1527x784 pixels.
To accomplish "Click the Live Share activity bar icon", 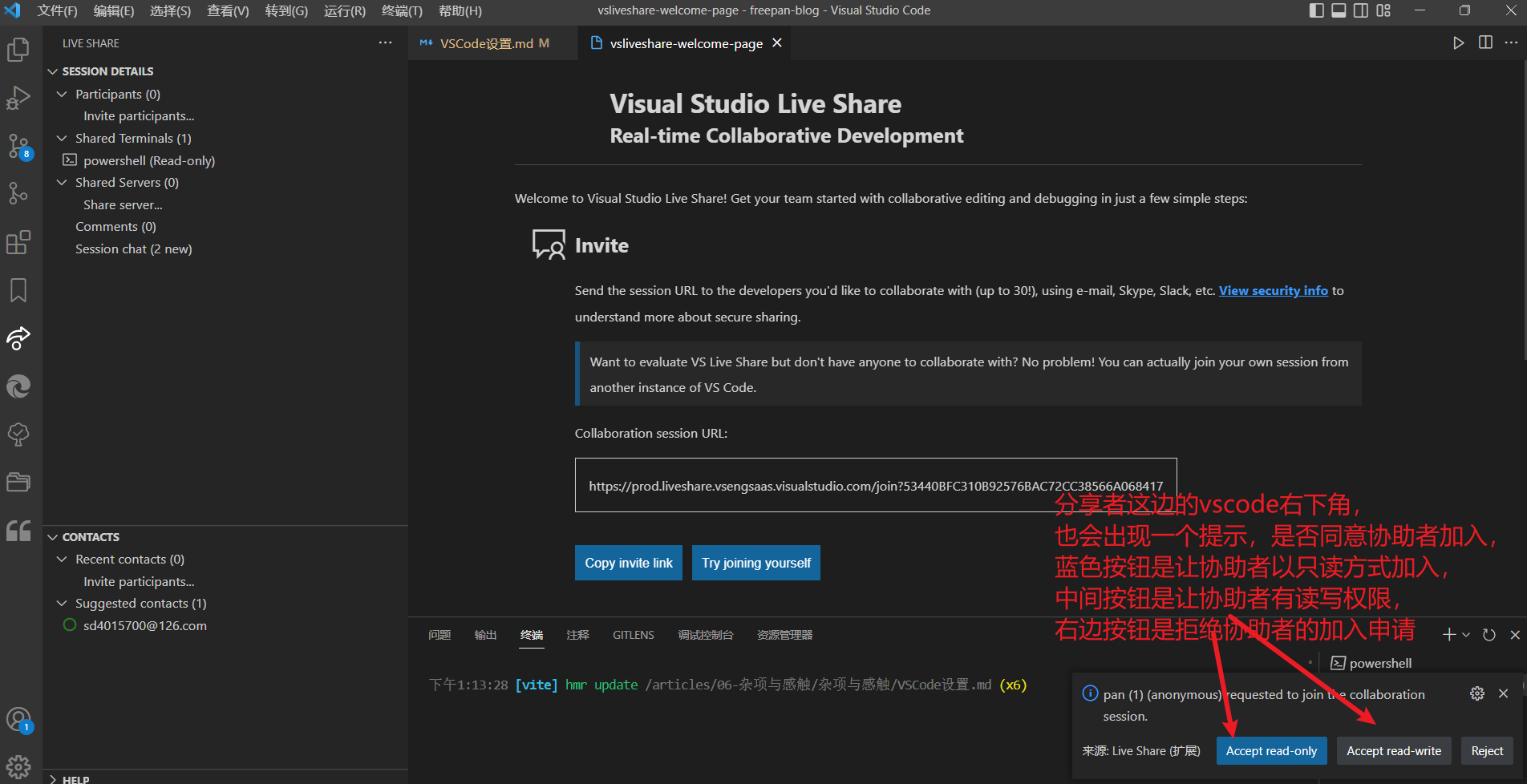I will point(18,338).
